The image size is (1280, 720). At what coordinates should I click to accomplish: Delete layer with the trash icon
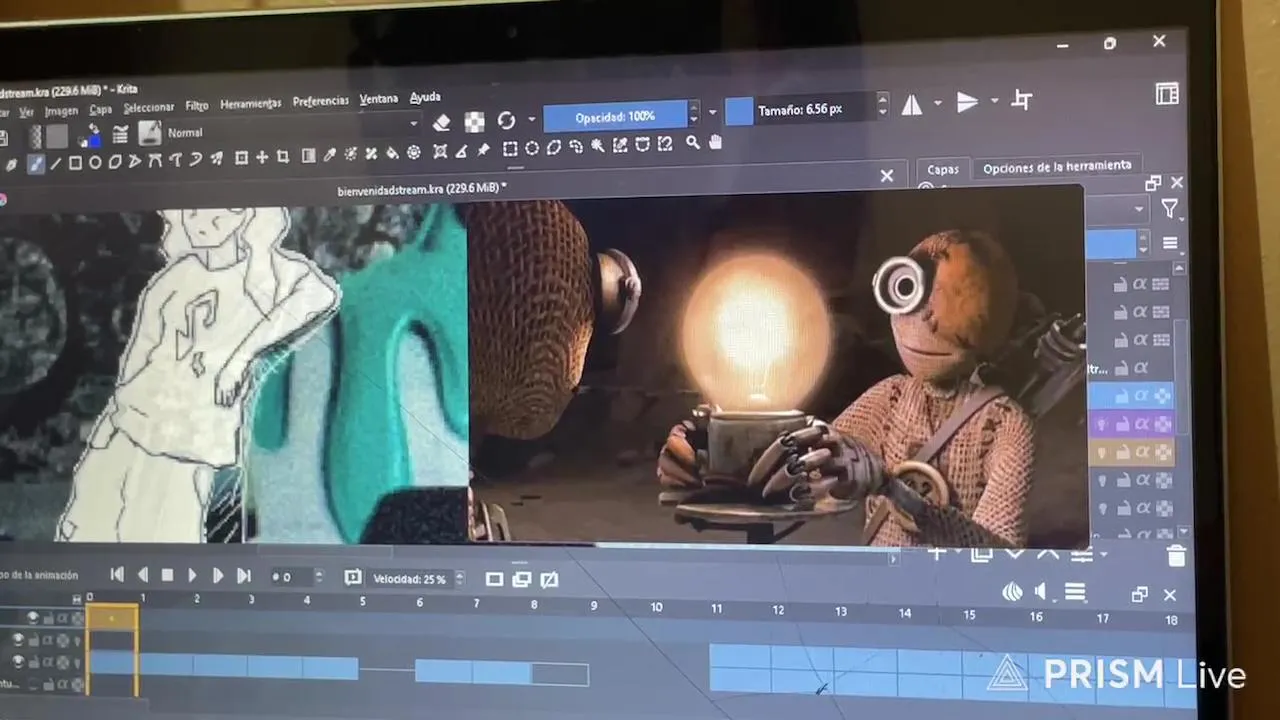coord(1176,557)
